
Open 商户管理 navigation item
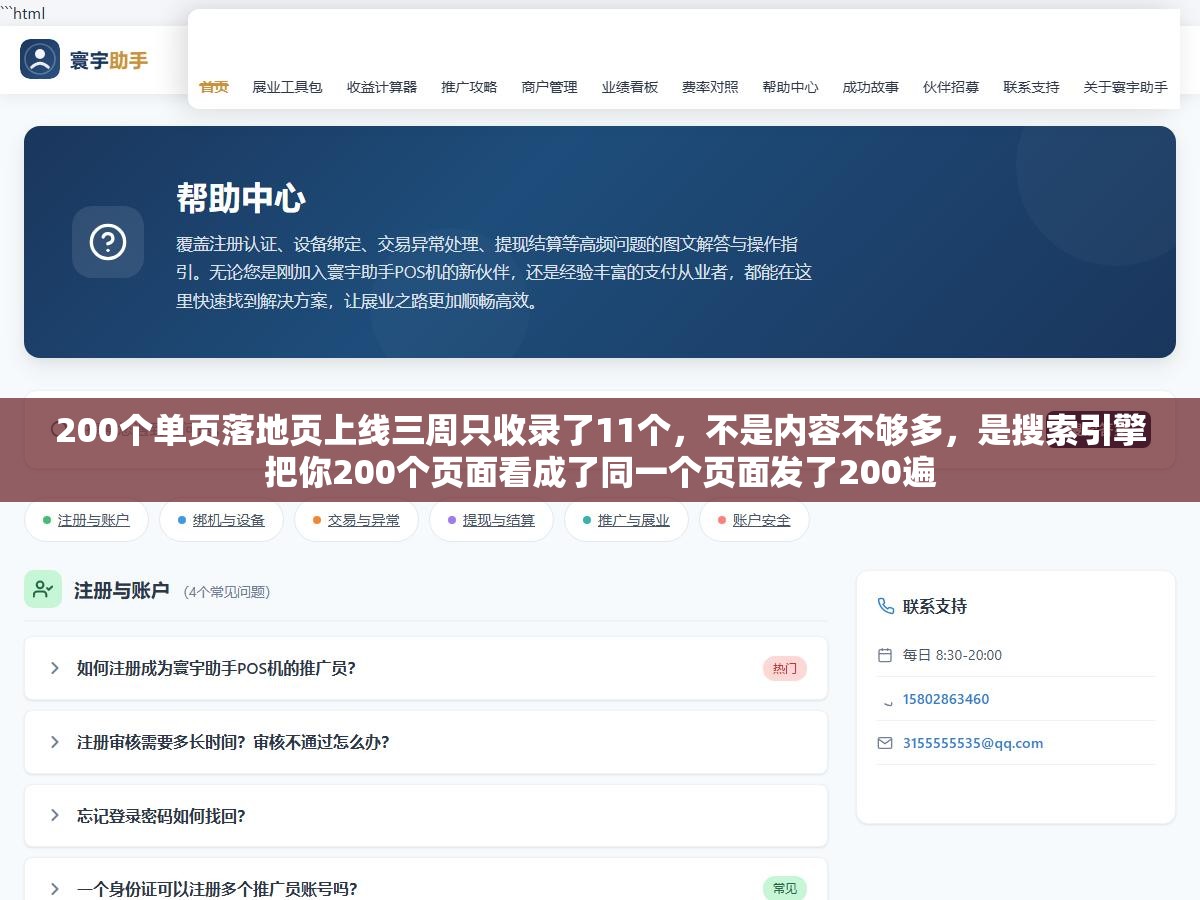point(549,87)
